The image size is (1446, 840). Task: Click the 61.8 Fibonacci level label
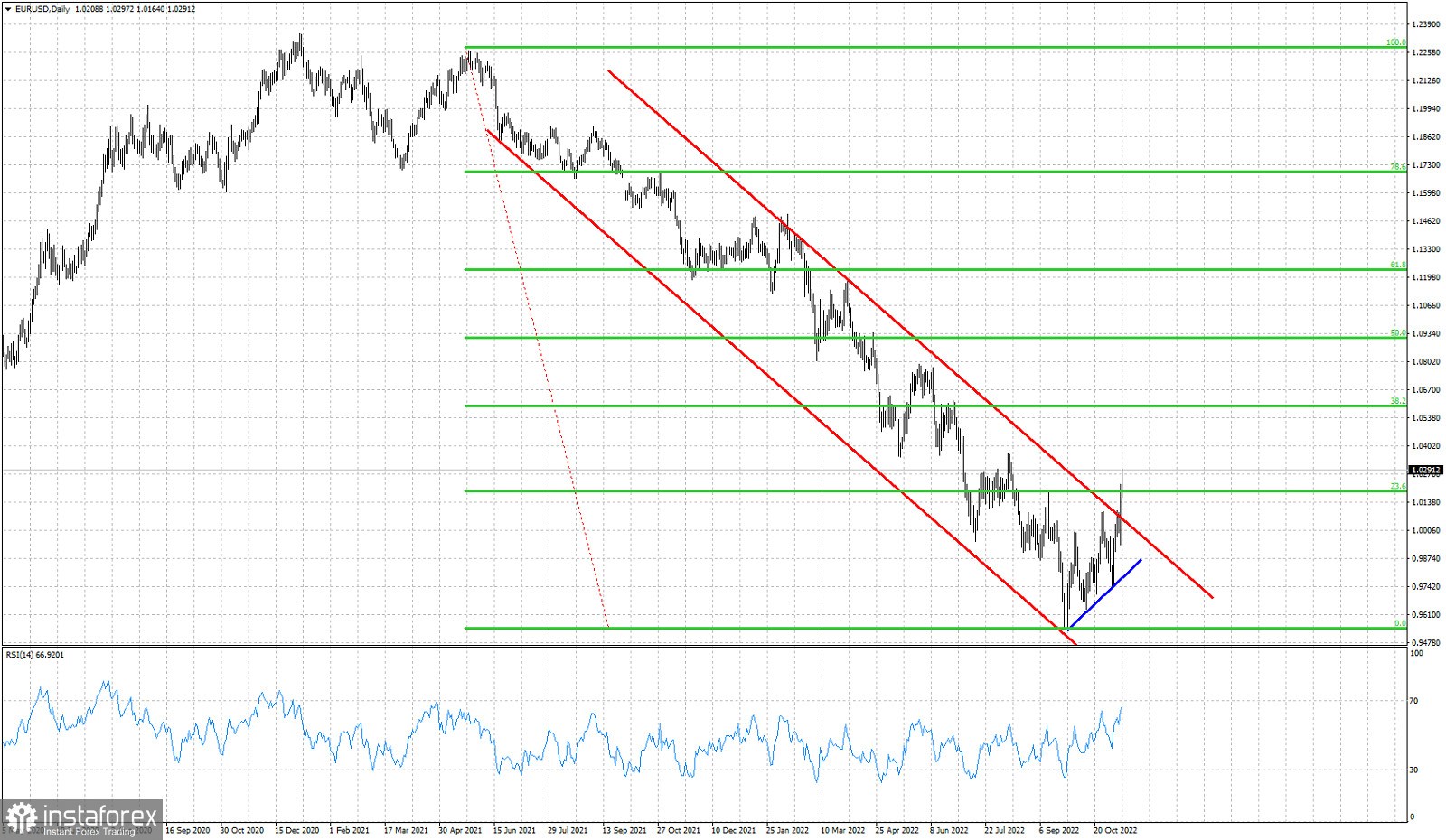[x=1398, y=265]
